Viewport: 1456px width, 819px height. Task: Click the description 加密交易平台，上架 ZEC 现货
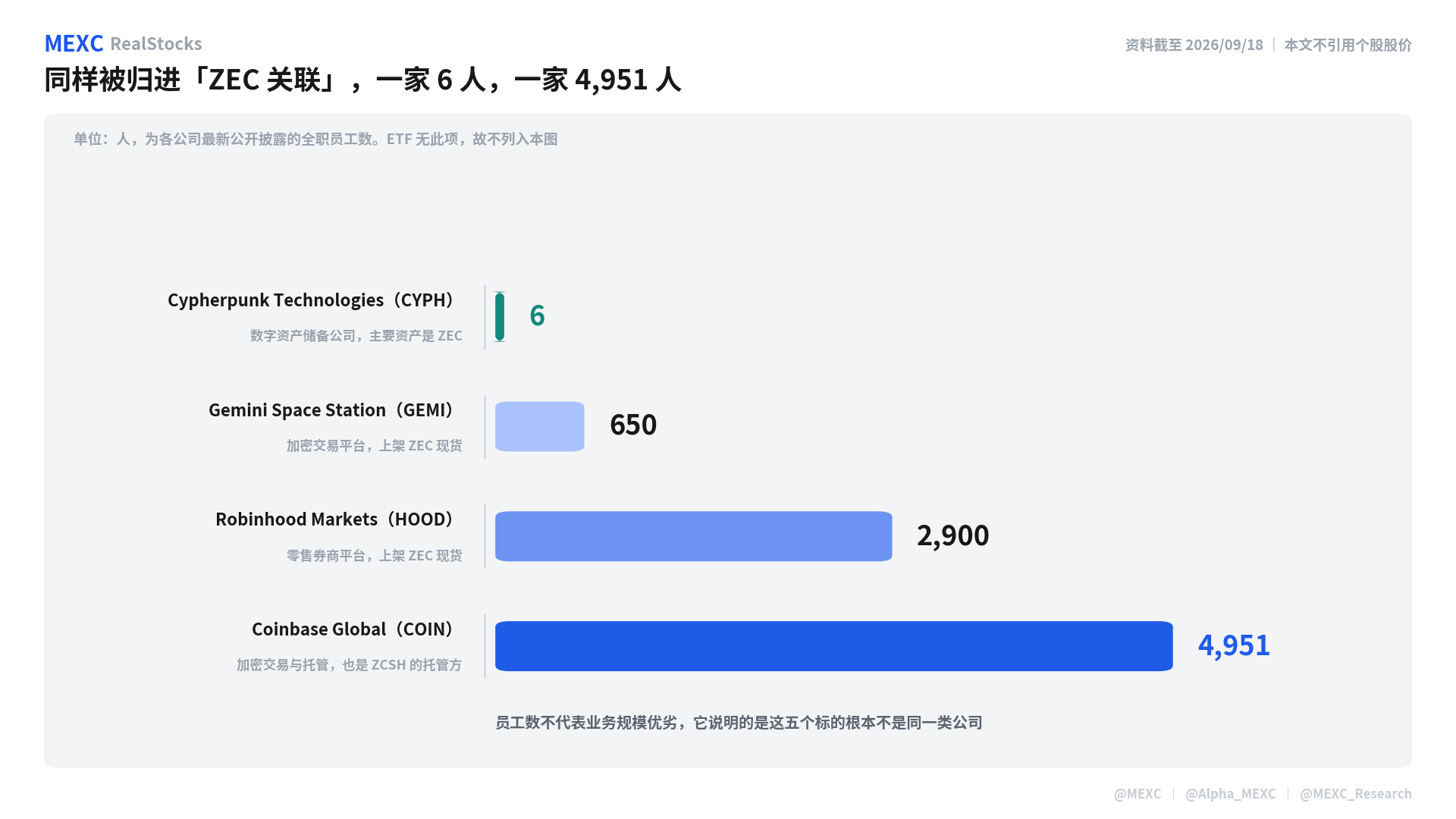pyautogui.click(x=374, y=445)
